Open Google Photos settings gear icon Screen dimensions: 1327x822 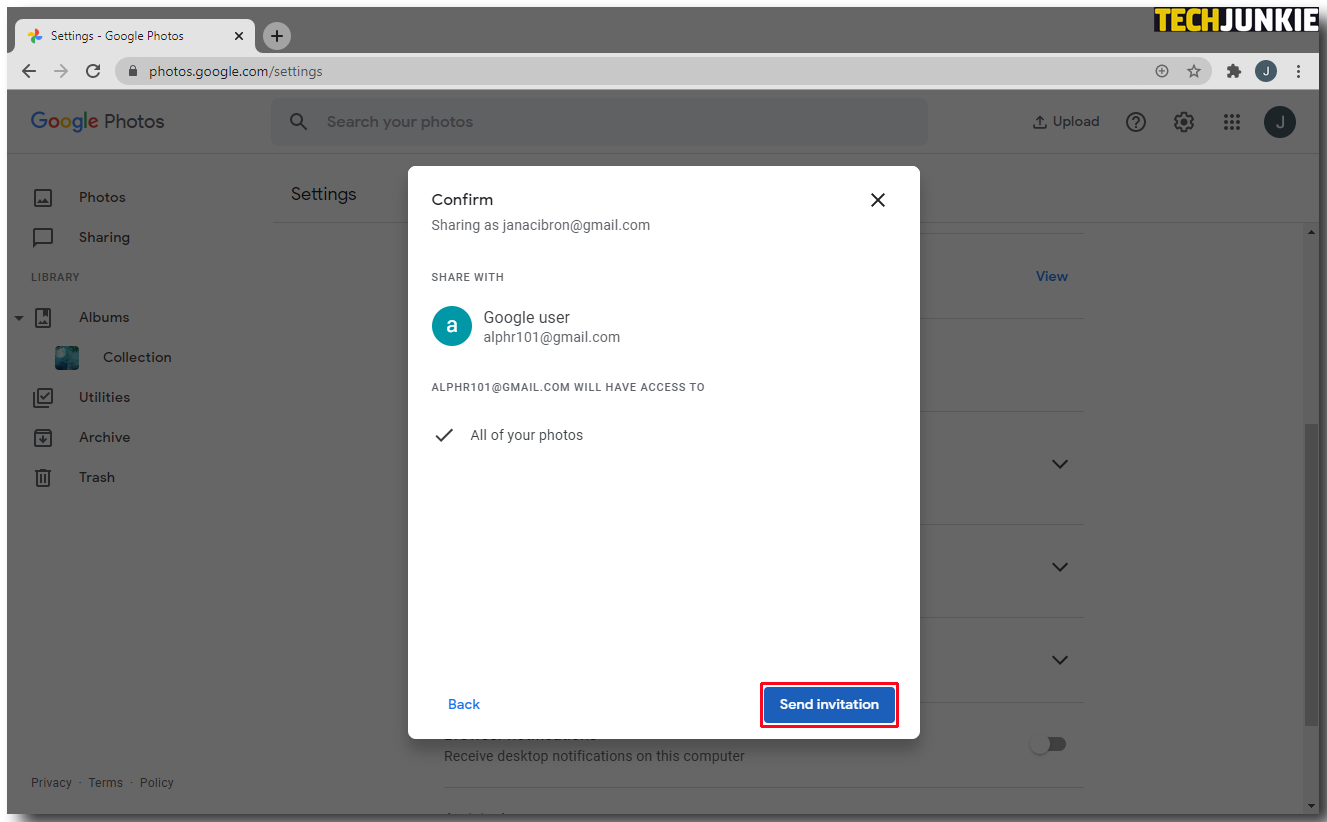[1184, 122]
